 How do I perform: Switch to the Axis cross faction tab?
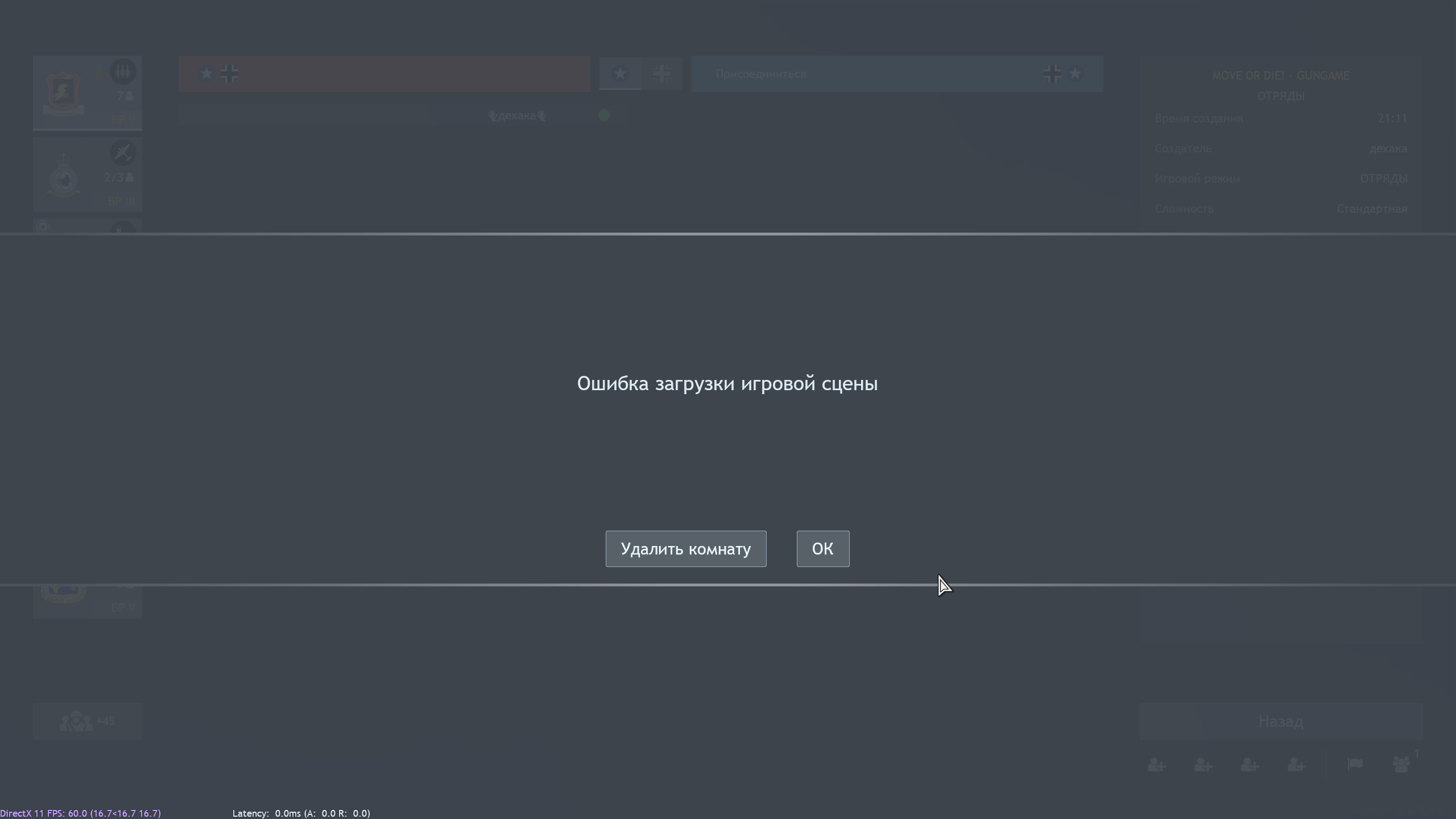click(661, 73)
